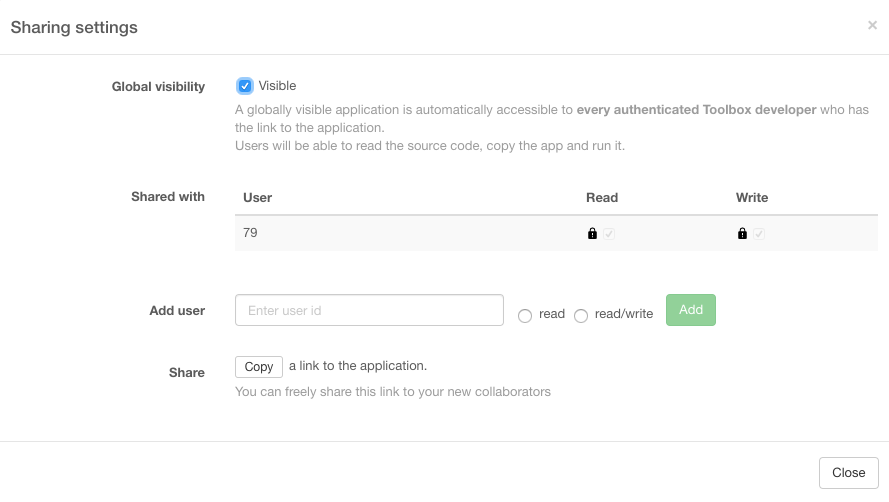
Task: Click the Sharing settings dialog title
Action: coord(74,27)
